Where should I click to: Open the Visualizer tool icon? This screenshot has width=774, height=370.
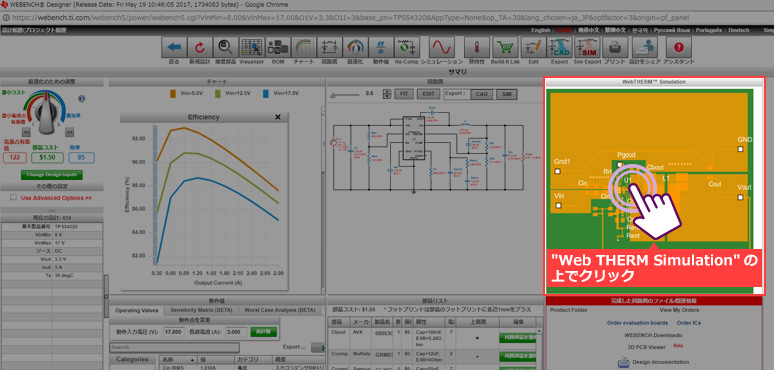[x=252, y=47]
